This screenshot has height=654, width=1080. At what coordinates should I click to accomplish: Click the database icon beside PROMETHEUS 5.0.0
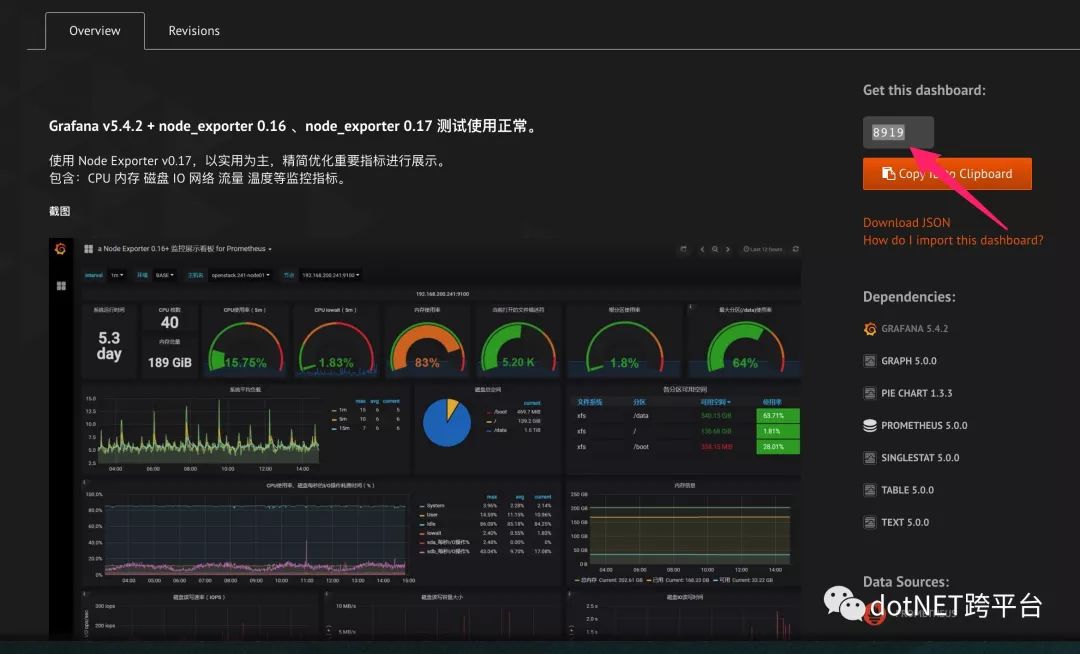[870, 425]
